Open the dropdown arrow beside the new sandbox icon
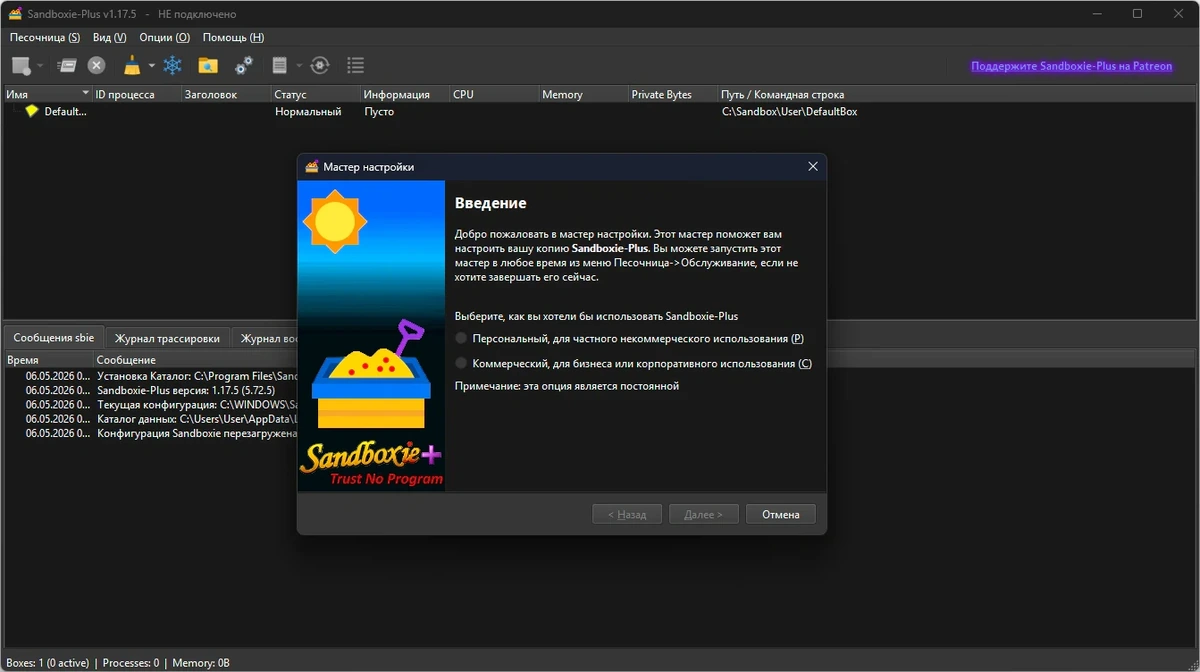This screenshot has width=1200, height=672. pyautogui.click(x=40, y=66)
